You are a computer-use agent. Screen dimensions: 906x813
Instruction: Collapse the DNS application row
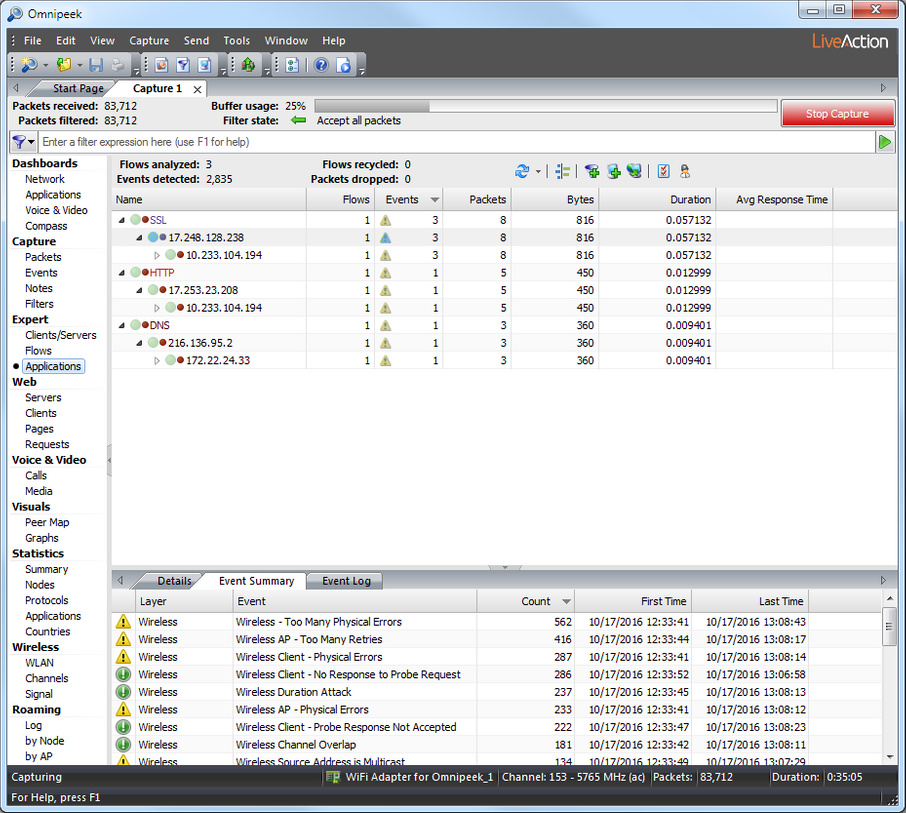point(121,325)
